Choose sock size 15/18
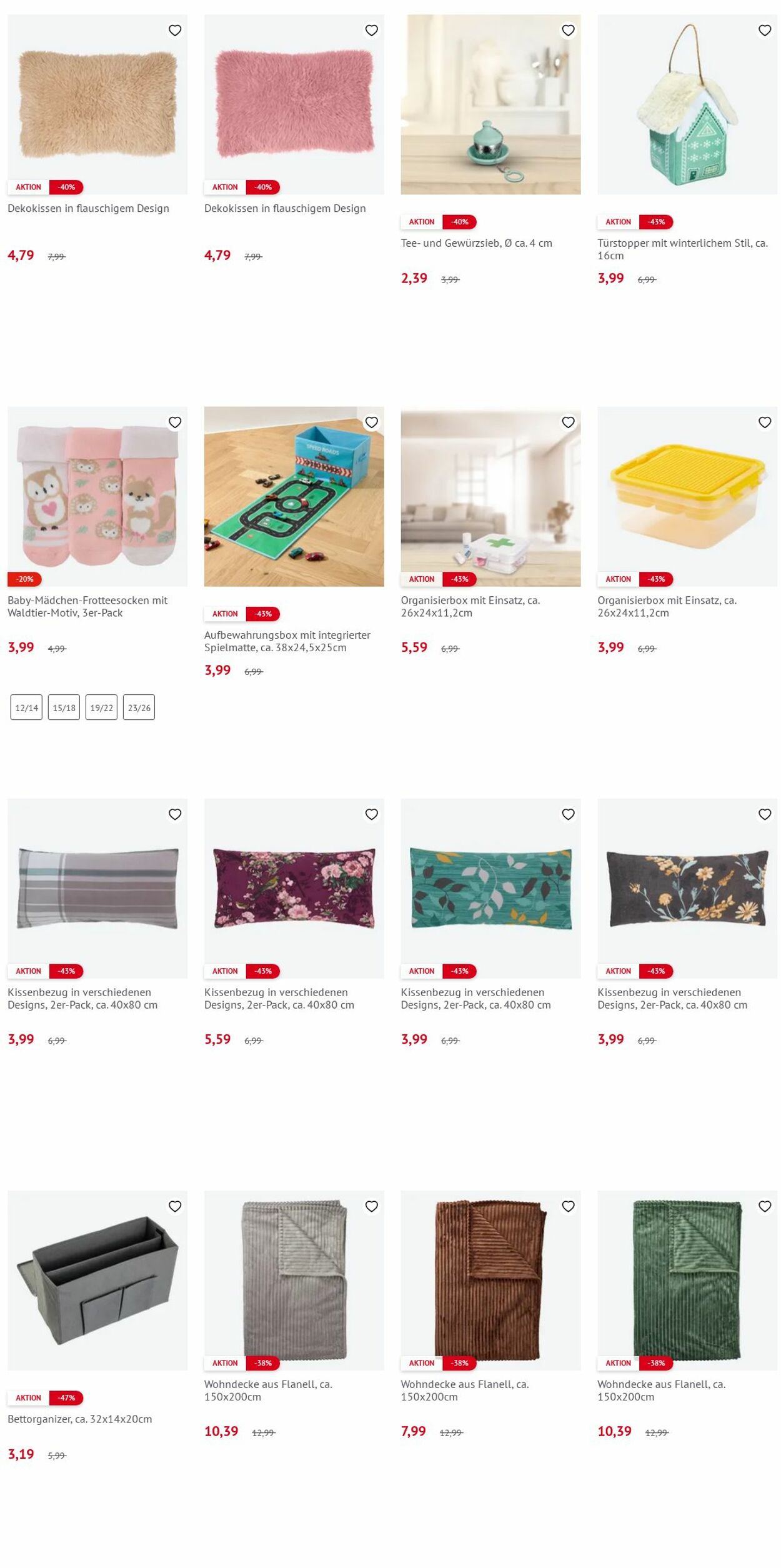The height and width of the screenshot is (1568, 781). (64, 707)
